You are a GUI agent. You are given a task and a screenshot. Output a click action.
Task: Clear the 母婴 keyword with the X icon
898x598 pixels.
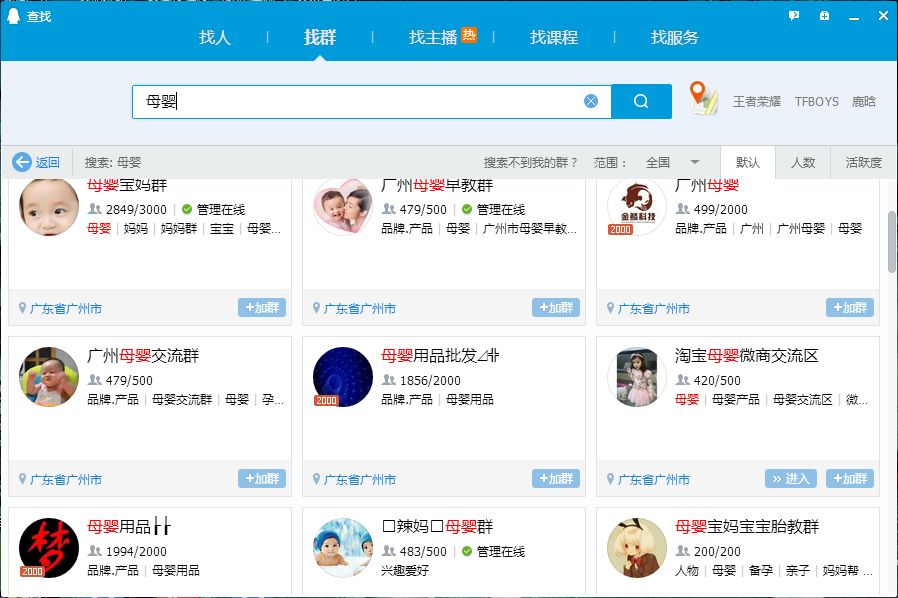[592, 101]
